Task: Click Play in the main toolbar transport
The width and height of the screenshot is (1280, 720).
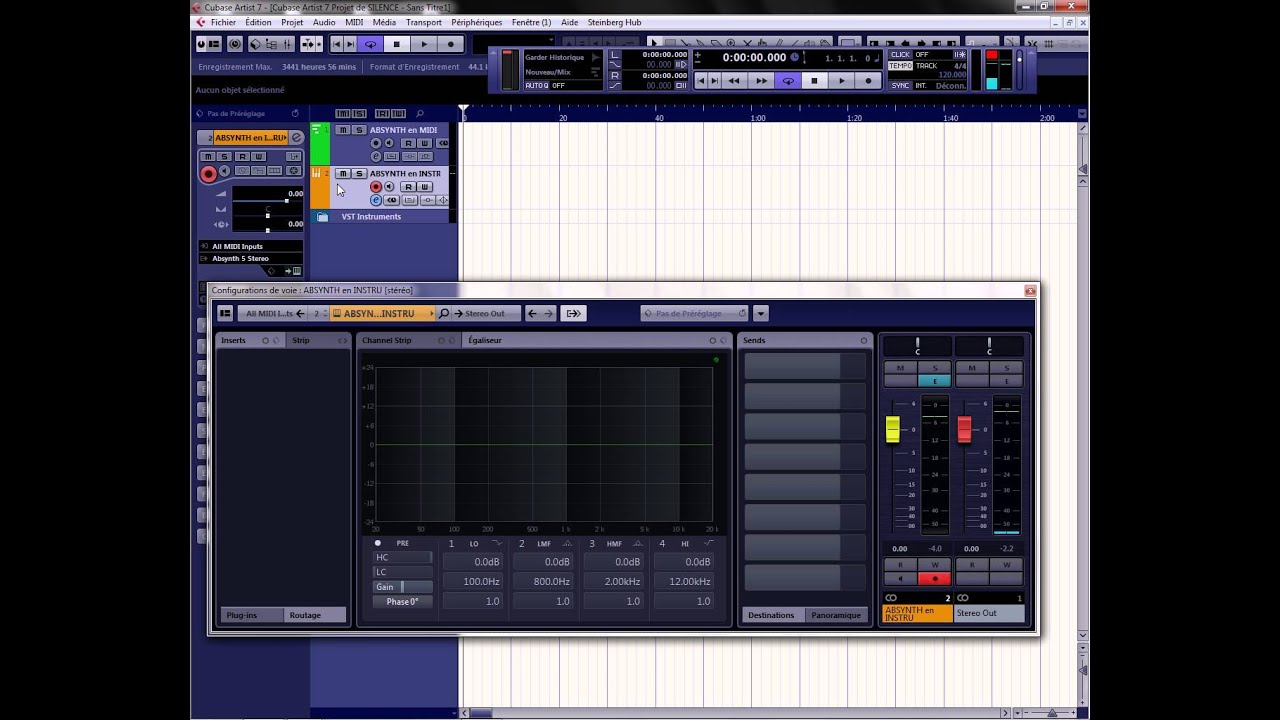Action: (424, 44)
